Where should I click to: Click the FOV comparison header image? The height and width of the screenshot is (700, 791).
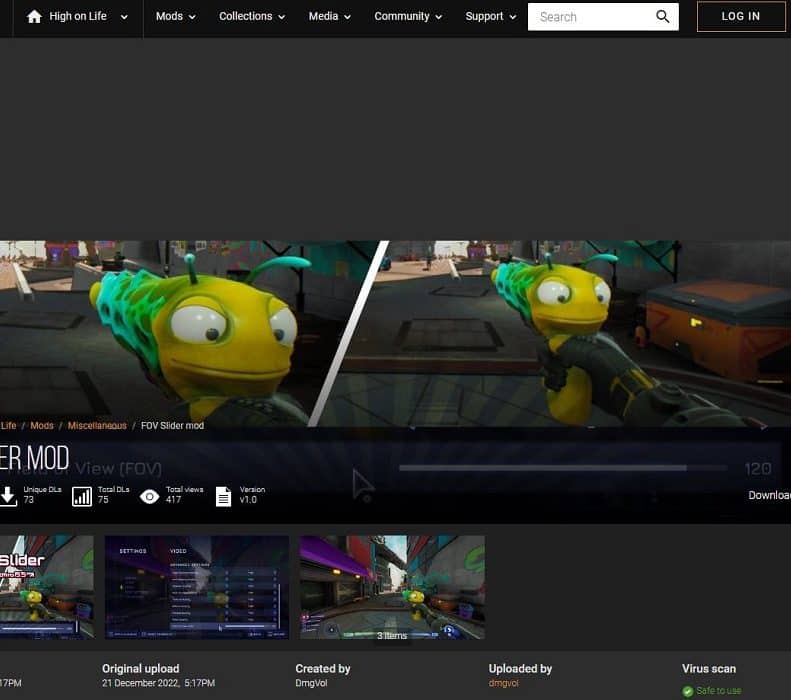(396, 333)
